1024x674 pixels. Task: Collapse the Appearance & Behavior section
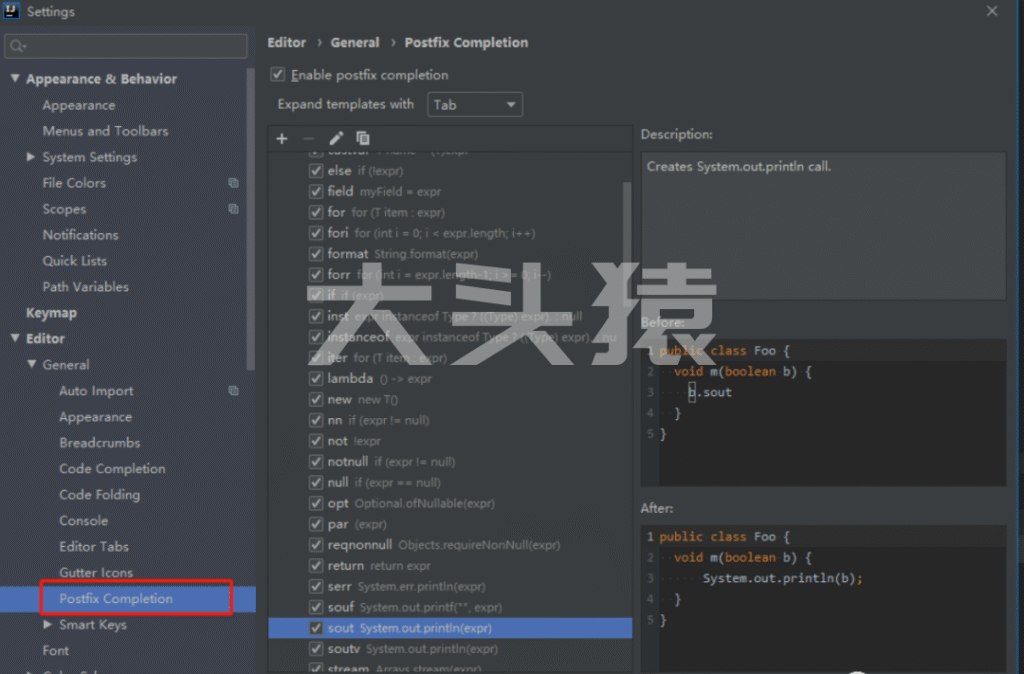pyautogui.click(x=15, y=79)
